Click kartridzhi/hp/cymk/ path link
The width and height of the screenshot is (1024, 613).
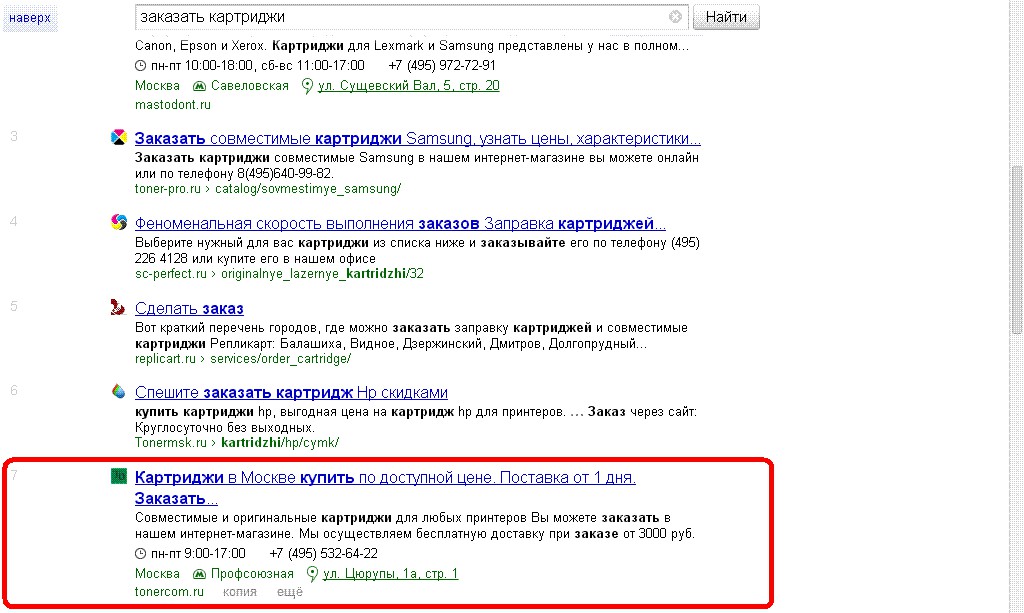point(280,443)
